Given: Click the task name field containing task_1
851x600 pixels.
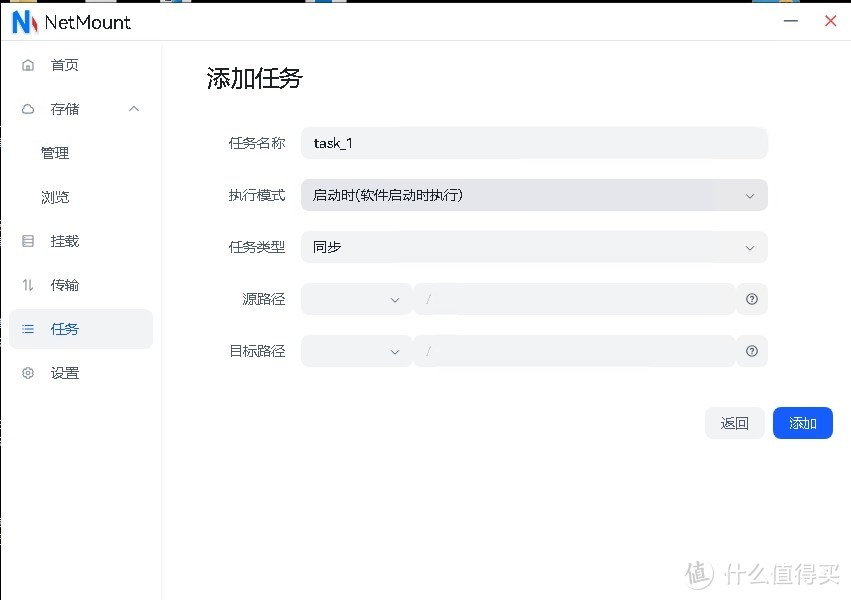Looking at the screenshot, I should 534,143.
